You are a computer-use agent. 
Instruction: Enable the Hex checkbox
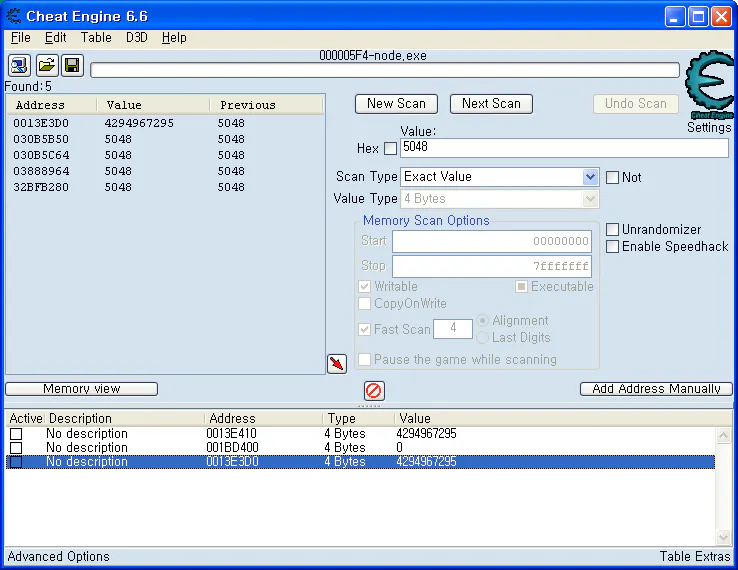click(390, 148)
